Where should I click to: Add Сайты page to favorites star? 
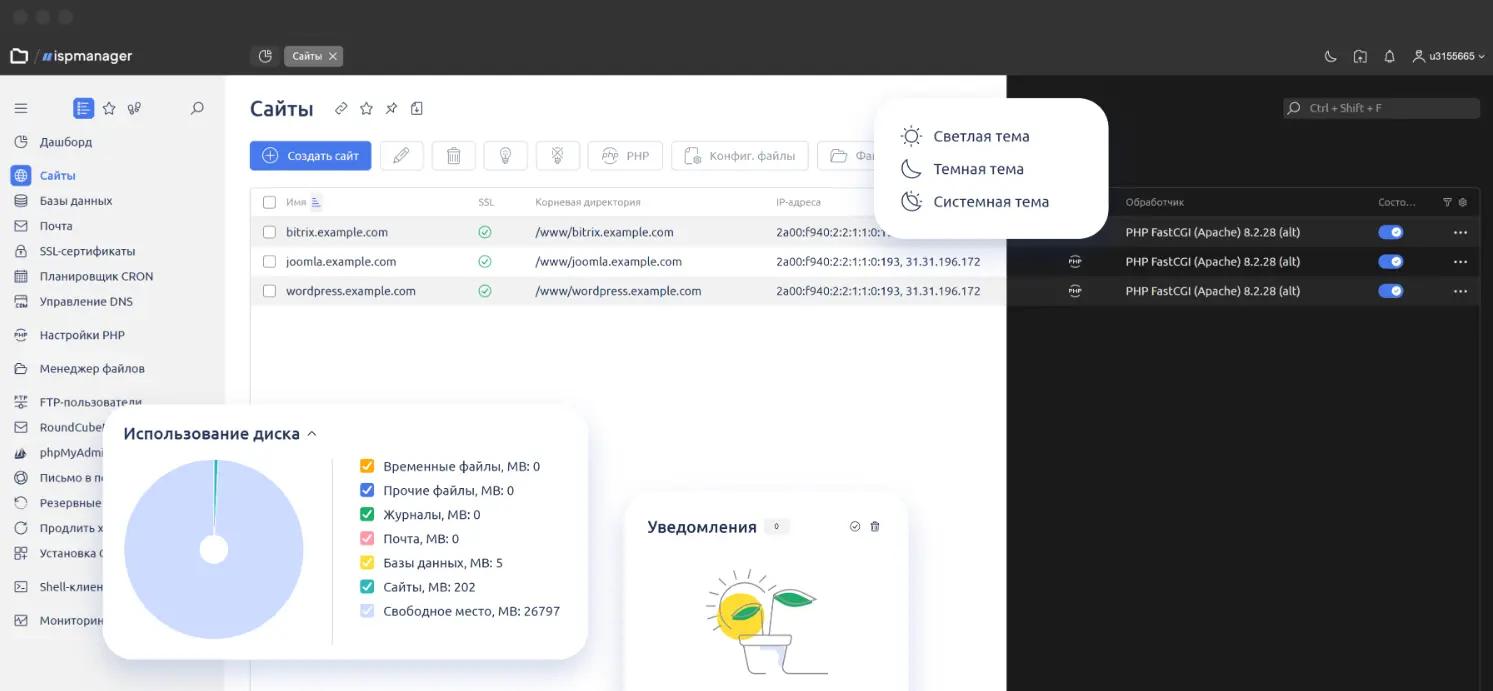366,108
